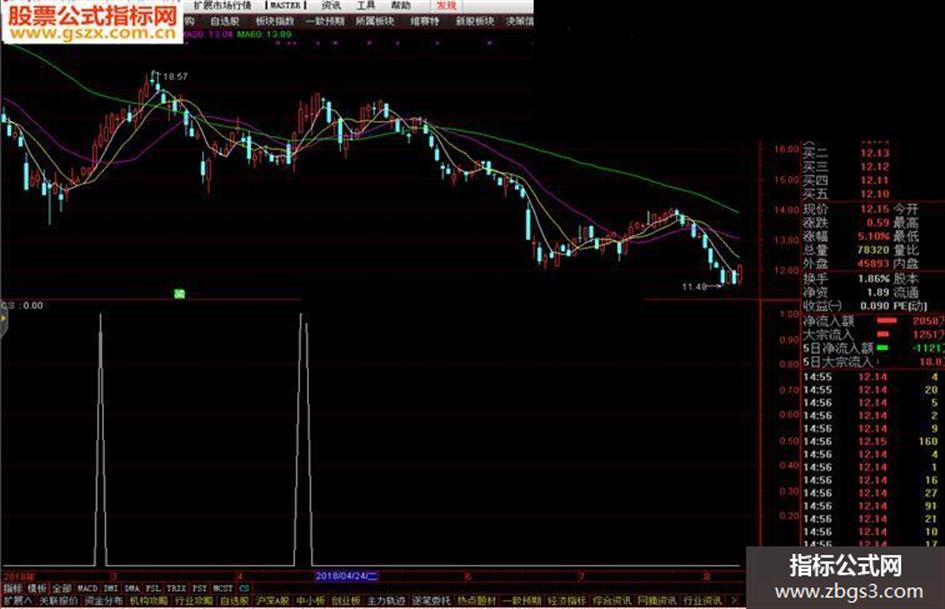This screenshot has height=609, width=945.
Task: Open the 同行资讯 bottom tab
Action: [x=657, y=601]
